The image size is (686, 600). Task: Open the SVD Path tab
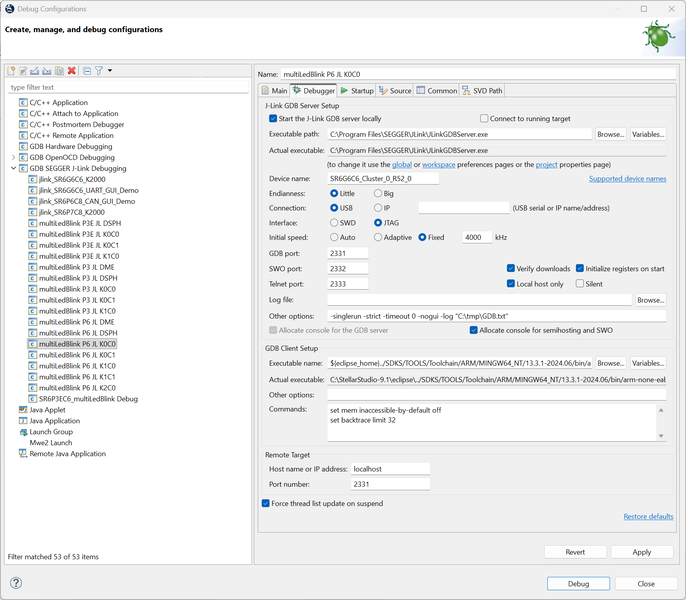(482, 91)
